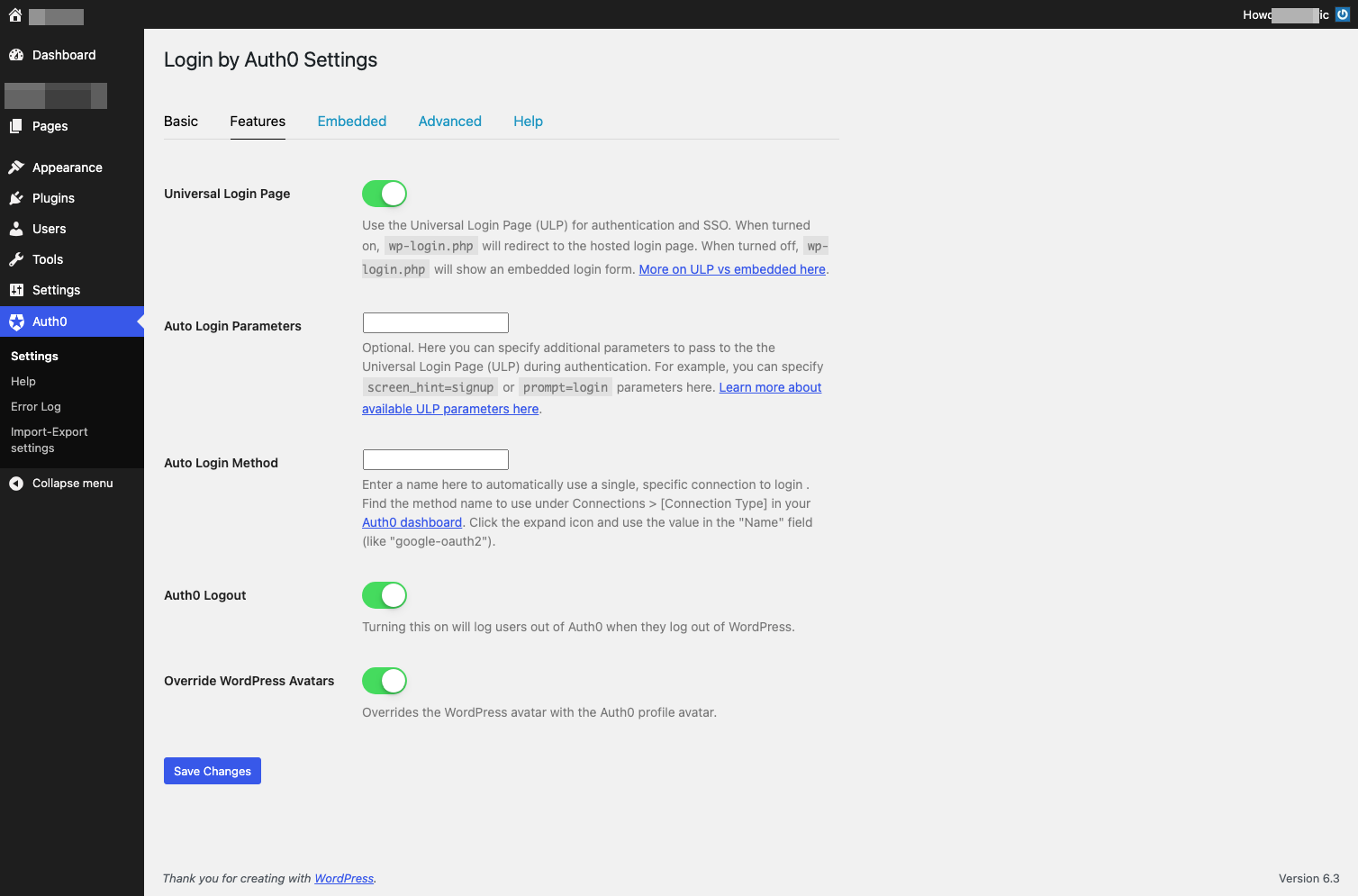Disable the Auth0 Logout toggle
Viewport: 1358px width, 896px height.
pyautogui.click(x=385, y=595)
